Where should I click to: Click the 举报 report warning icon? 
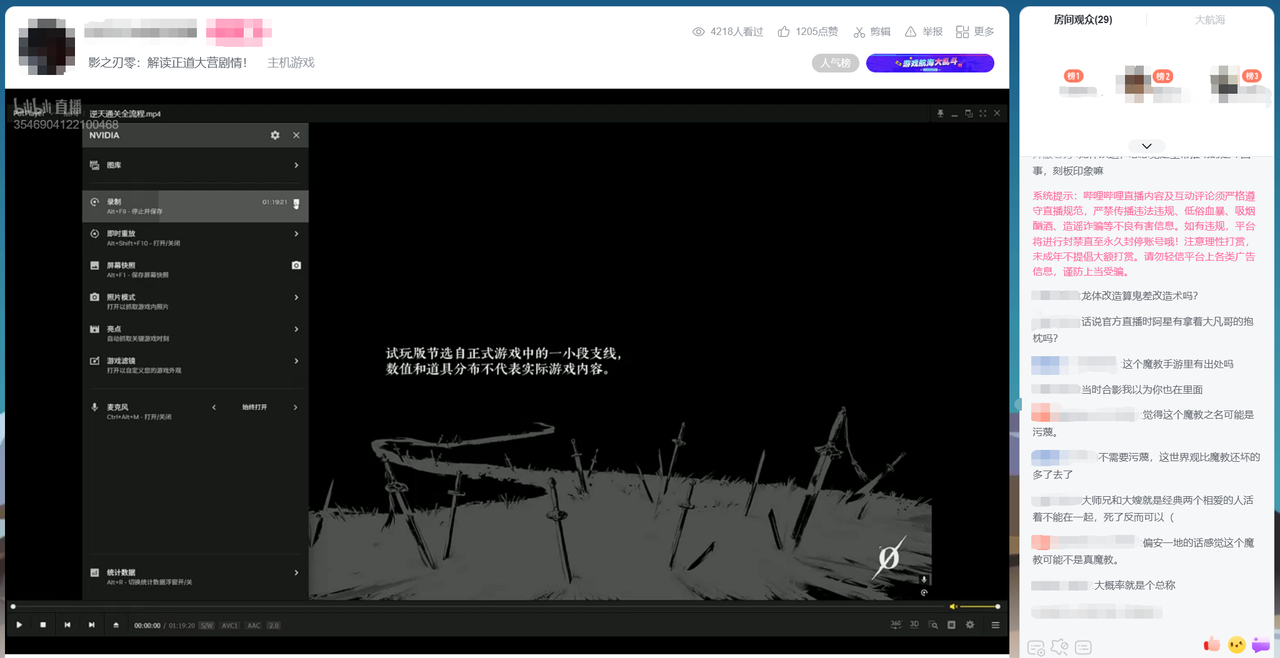pos(910,32)
